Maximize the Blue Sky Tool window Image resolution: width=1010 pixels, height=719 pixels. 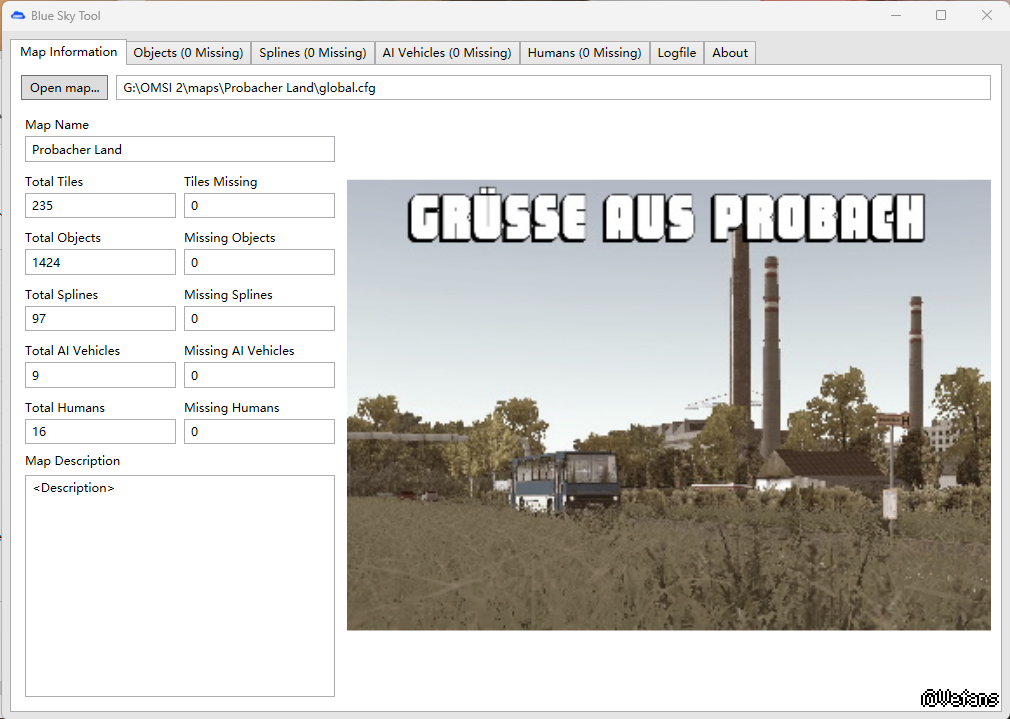941,15
